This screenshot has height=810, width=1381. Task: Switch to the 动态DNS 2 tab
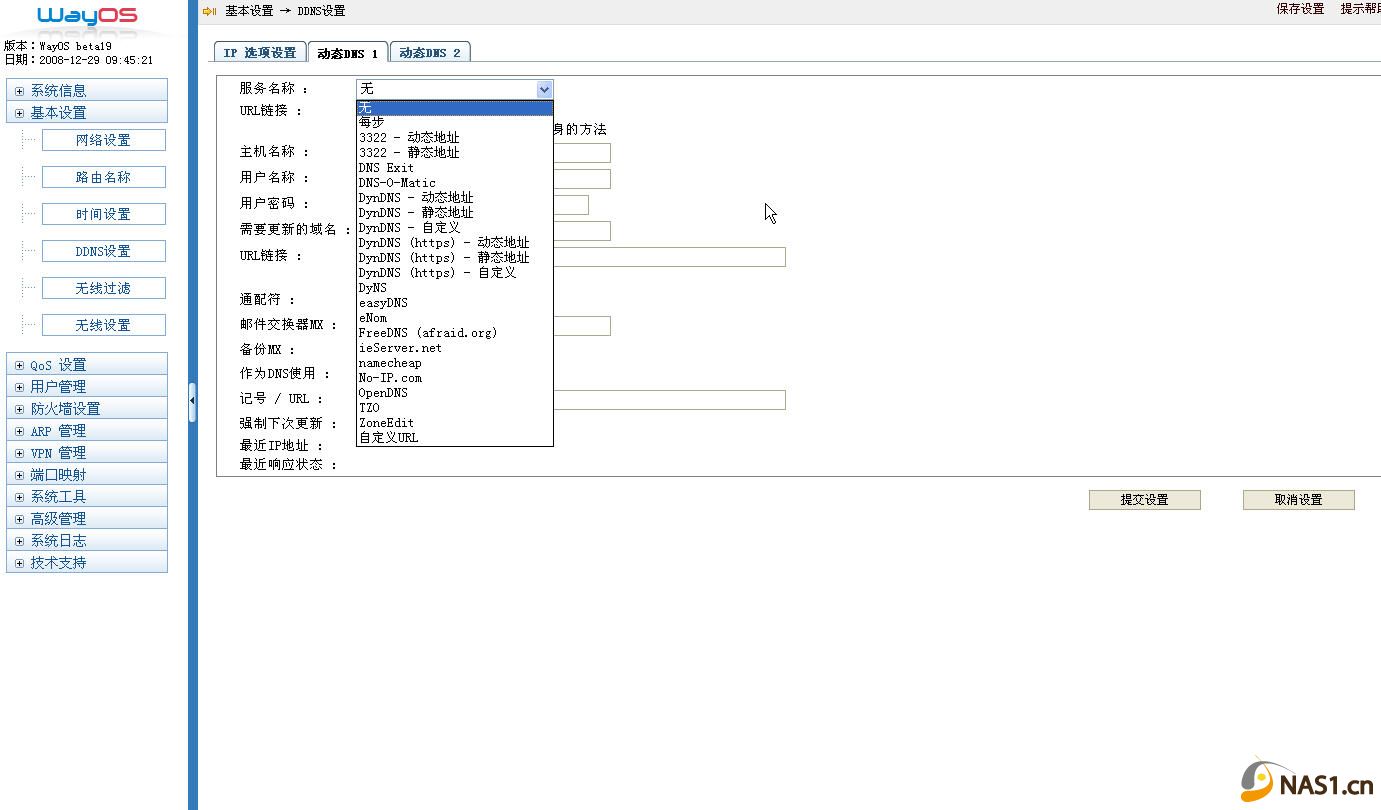[430, 53]
